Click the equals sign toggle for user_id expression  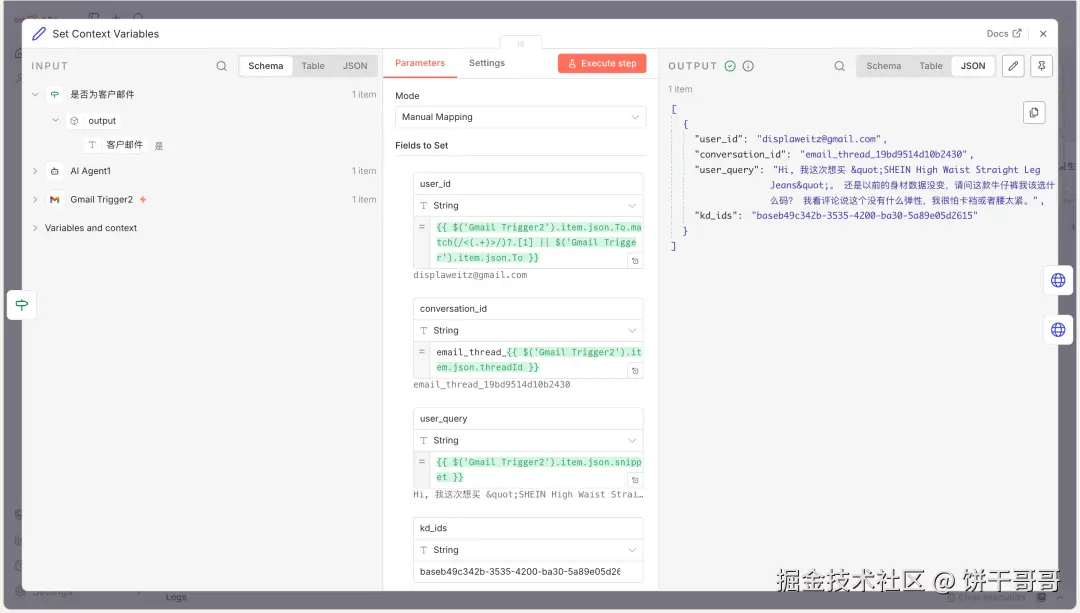pyautogui.click(x=422, y=227)
